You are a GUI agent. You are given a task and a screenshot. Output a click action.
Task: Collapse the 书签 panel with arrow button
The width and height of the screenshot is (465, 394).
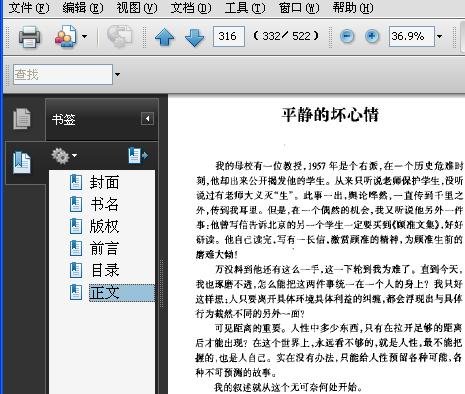pyautogui.click(x=147, y=119)
